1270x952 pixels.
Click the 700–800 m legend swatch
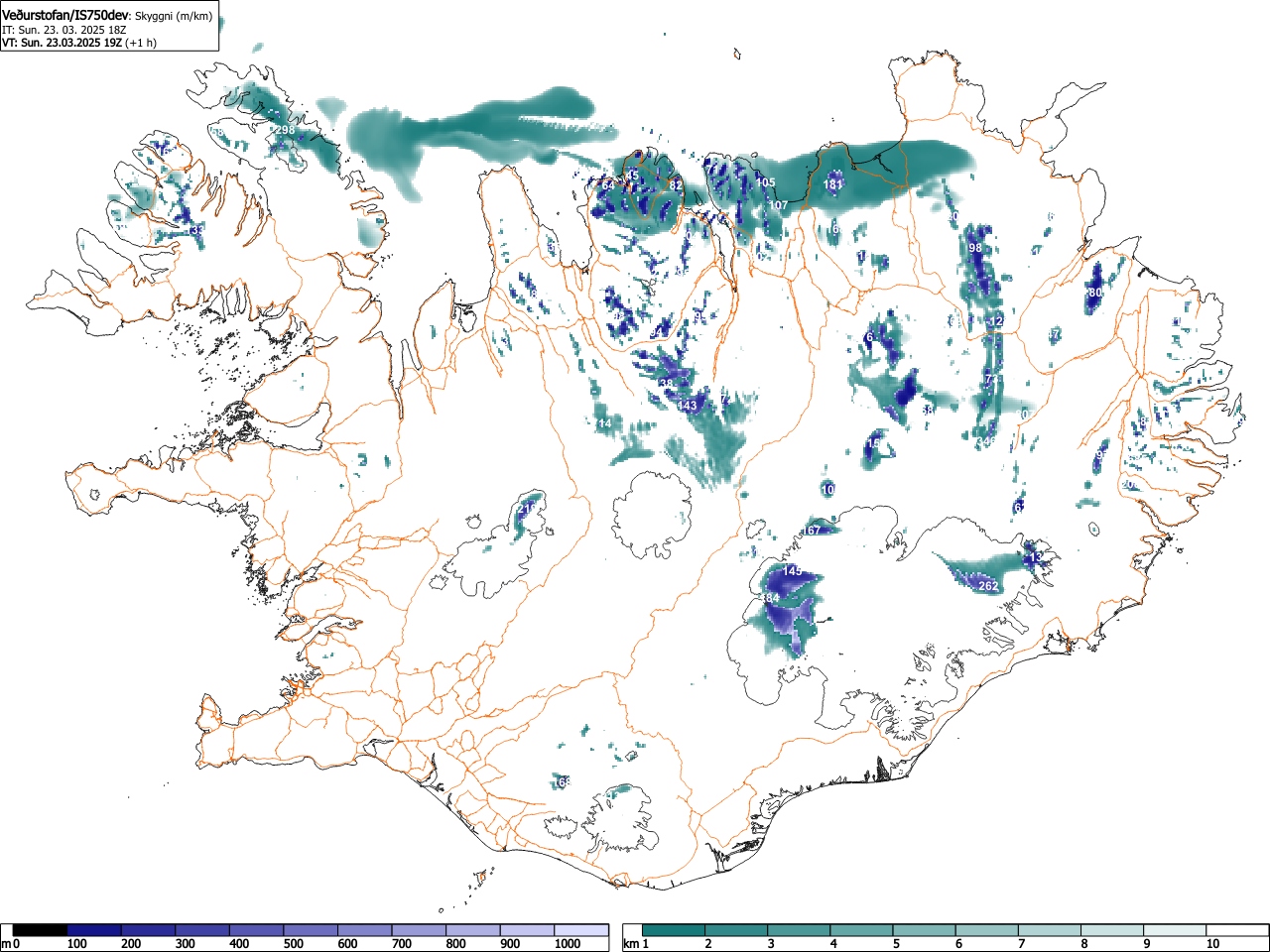tap(419, 930)
